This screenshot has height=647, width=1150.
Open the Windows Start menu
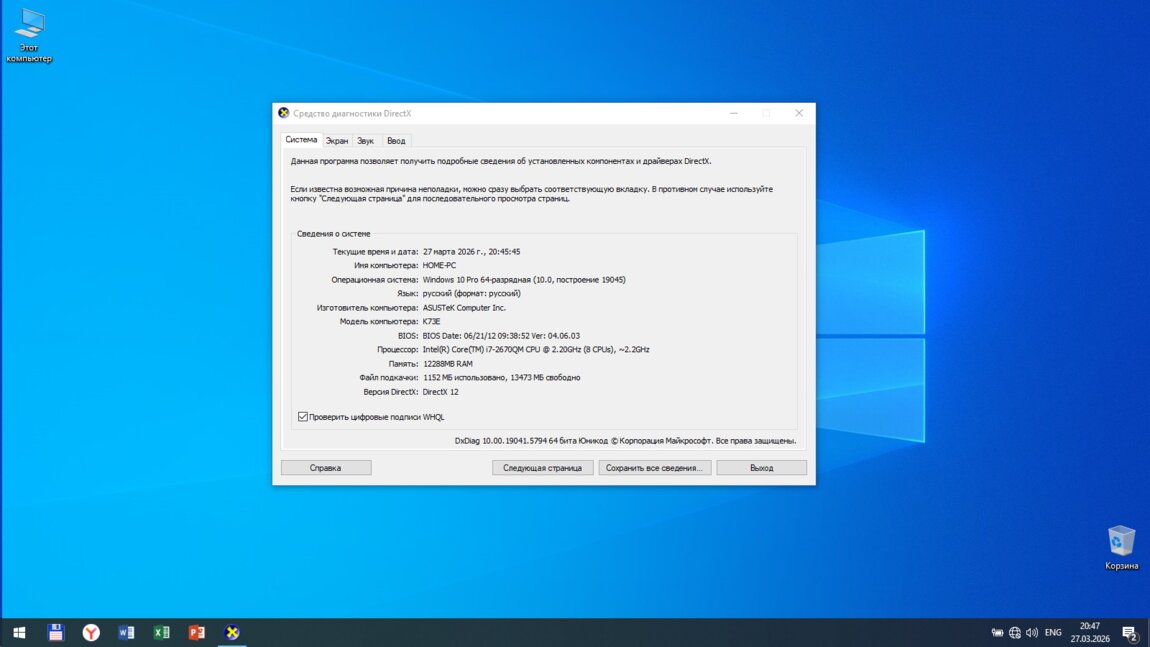click(x=19, y=632)
